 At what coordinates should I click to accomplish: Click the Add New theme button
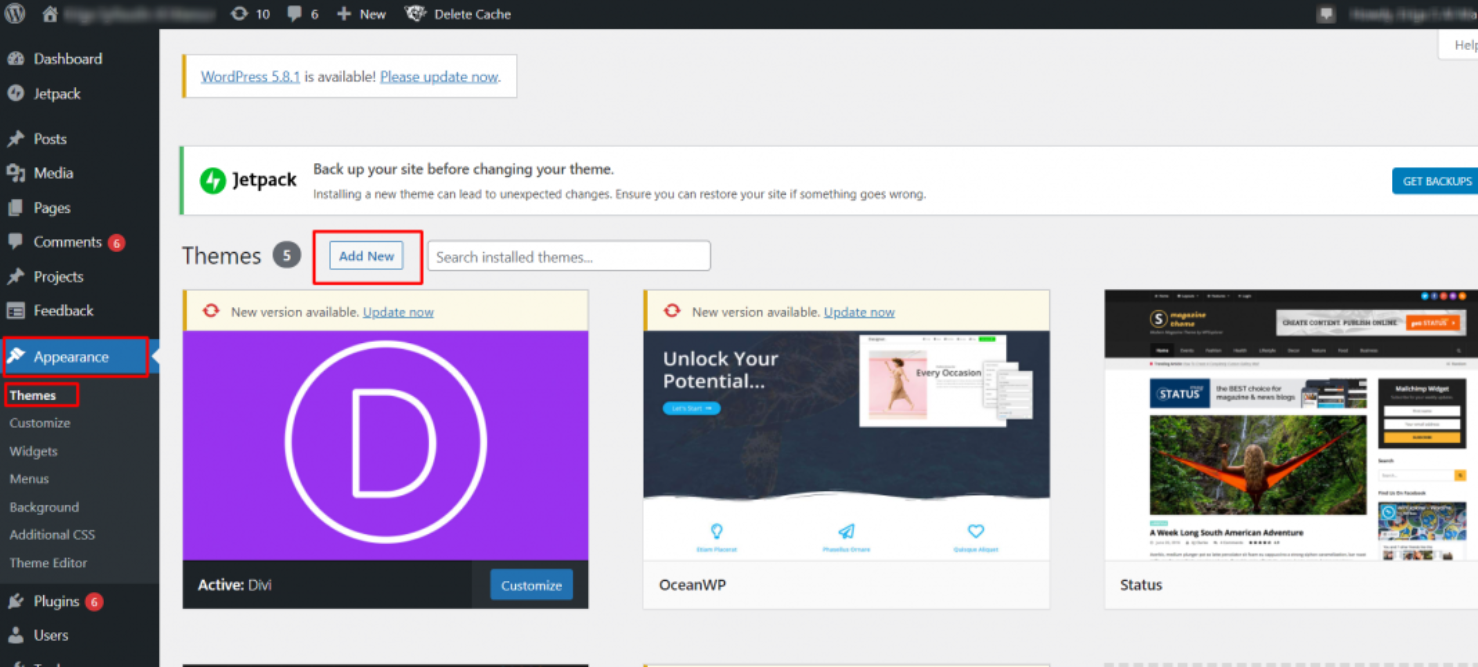tap(367, 256)
